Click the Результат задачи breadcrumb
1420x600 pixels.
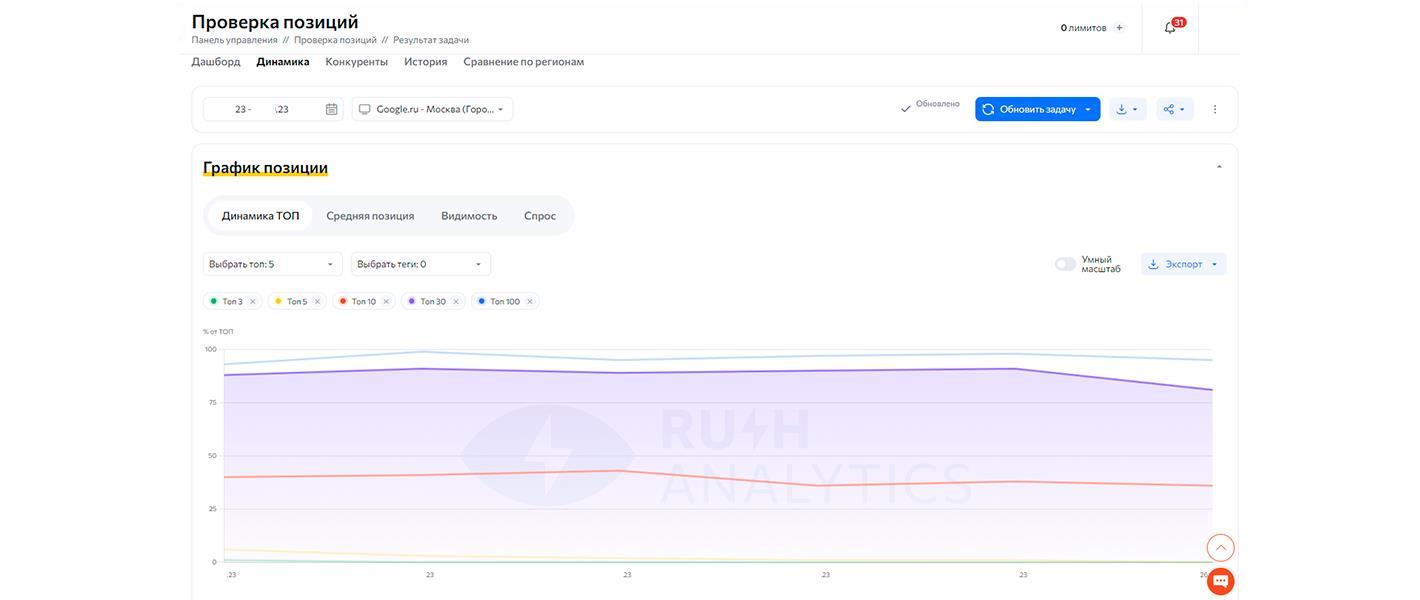431,40
